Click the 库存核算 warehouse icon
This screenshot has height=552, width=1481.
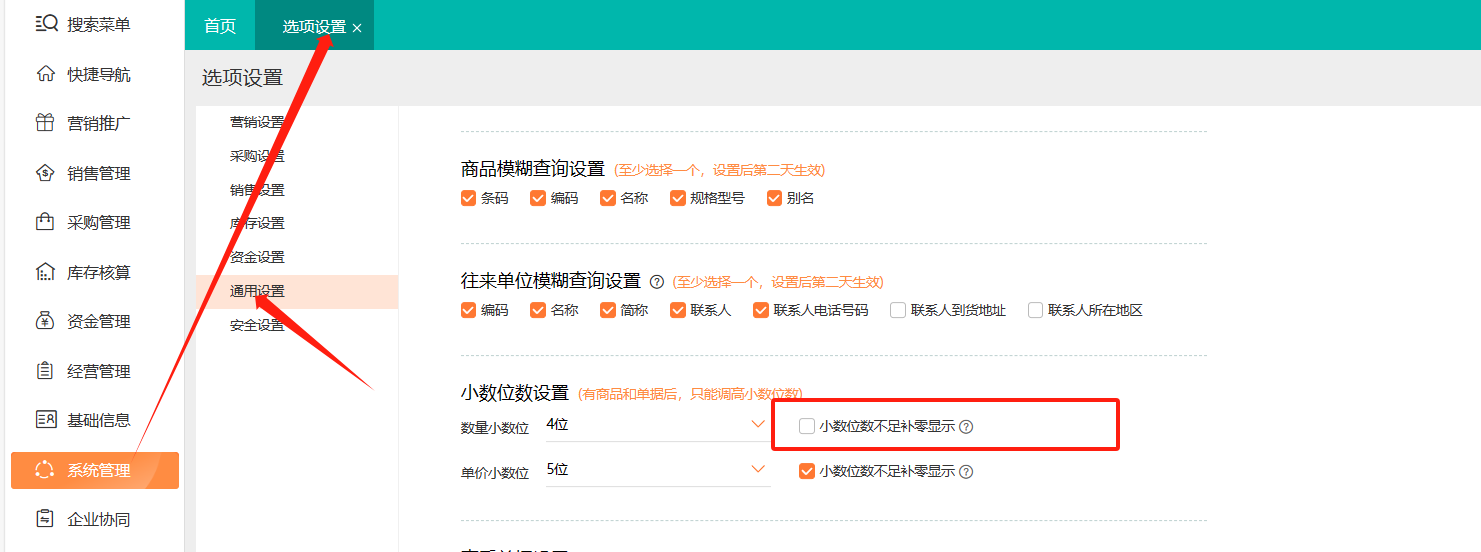[x=45, y=272]
